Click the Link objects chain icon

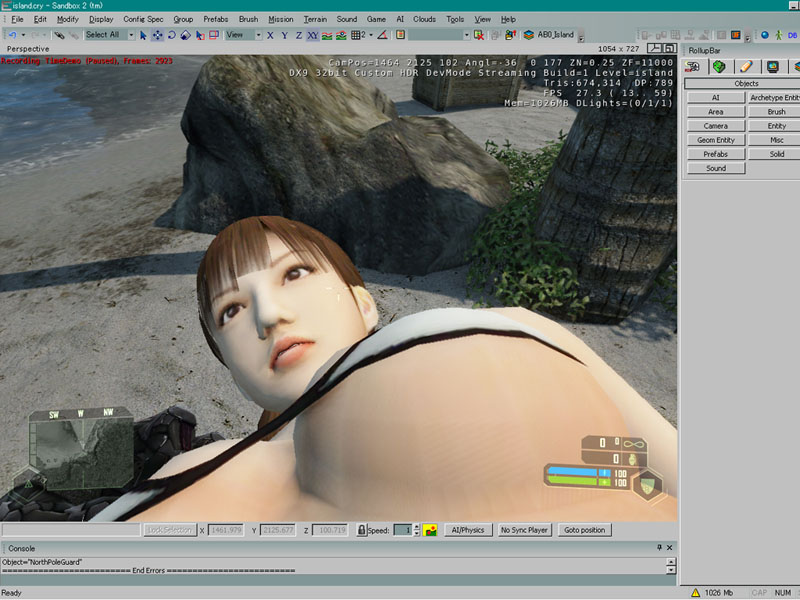[59, 35]
